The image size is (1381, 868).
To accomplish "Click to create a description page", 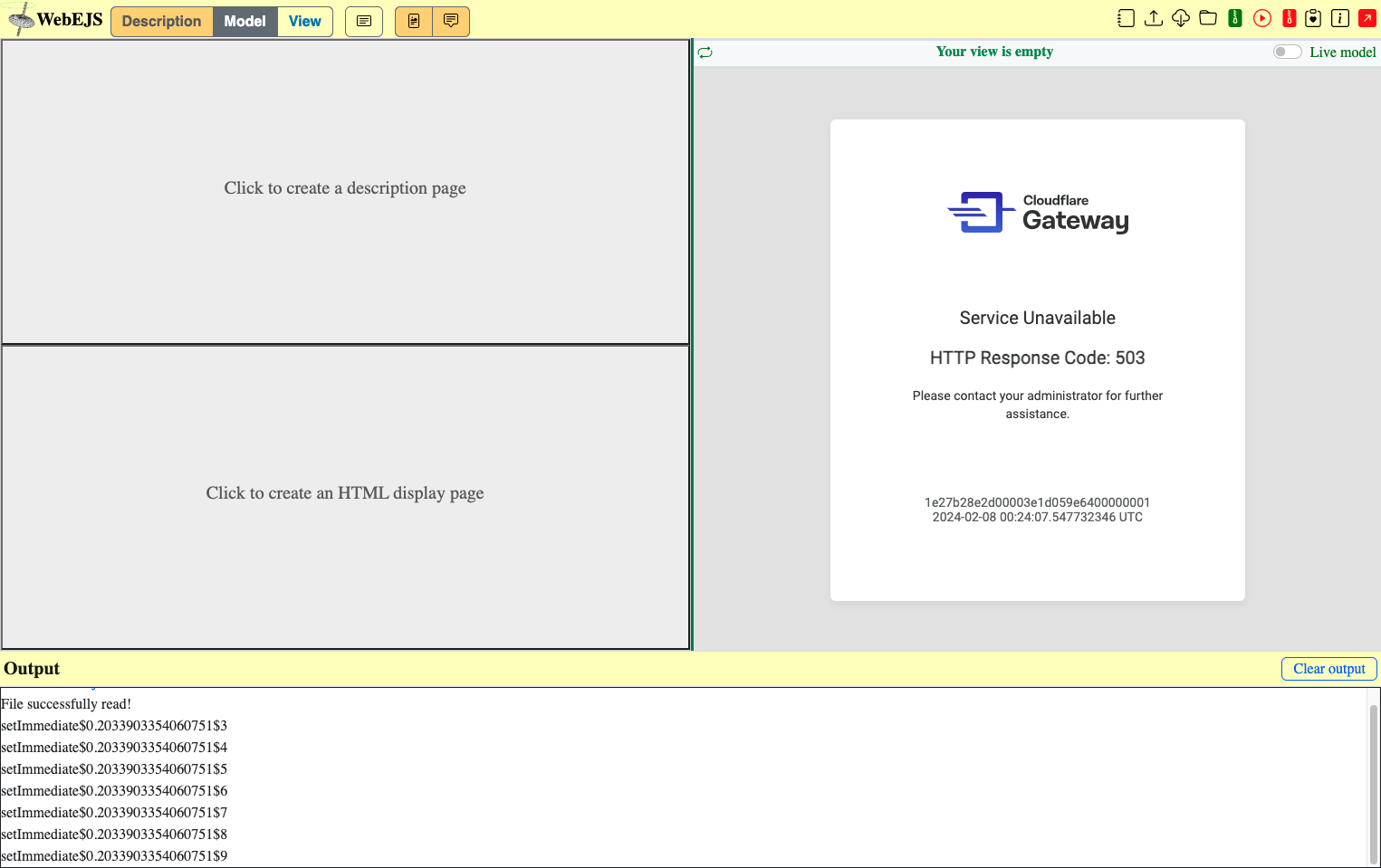I will coord(345,191).
